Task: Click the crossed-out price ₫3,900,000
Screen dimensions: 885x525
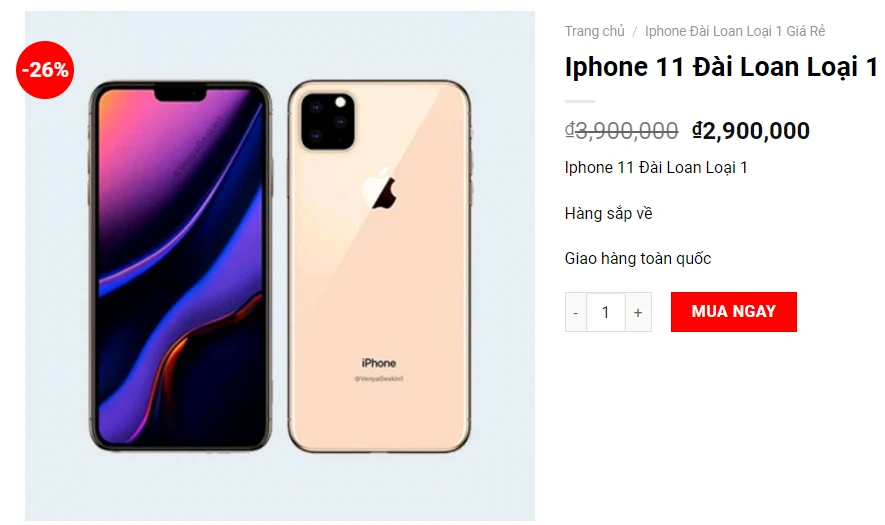Action: (621, 131)
